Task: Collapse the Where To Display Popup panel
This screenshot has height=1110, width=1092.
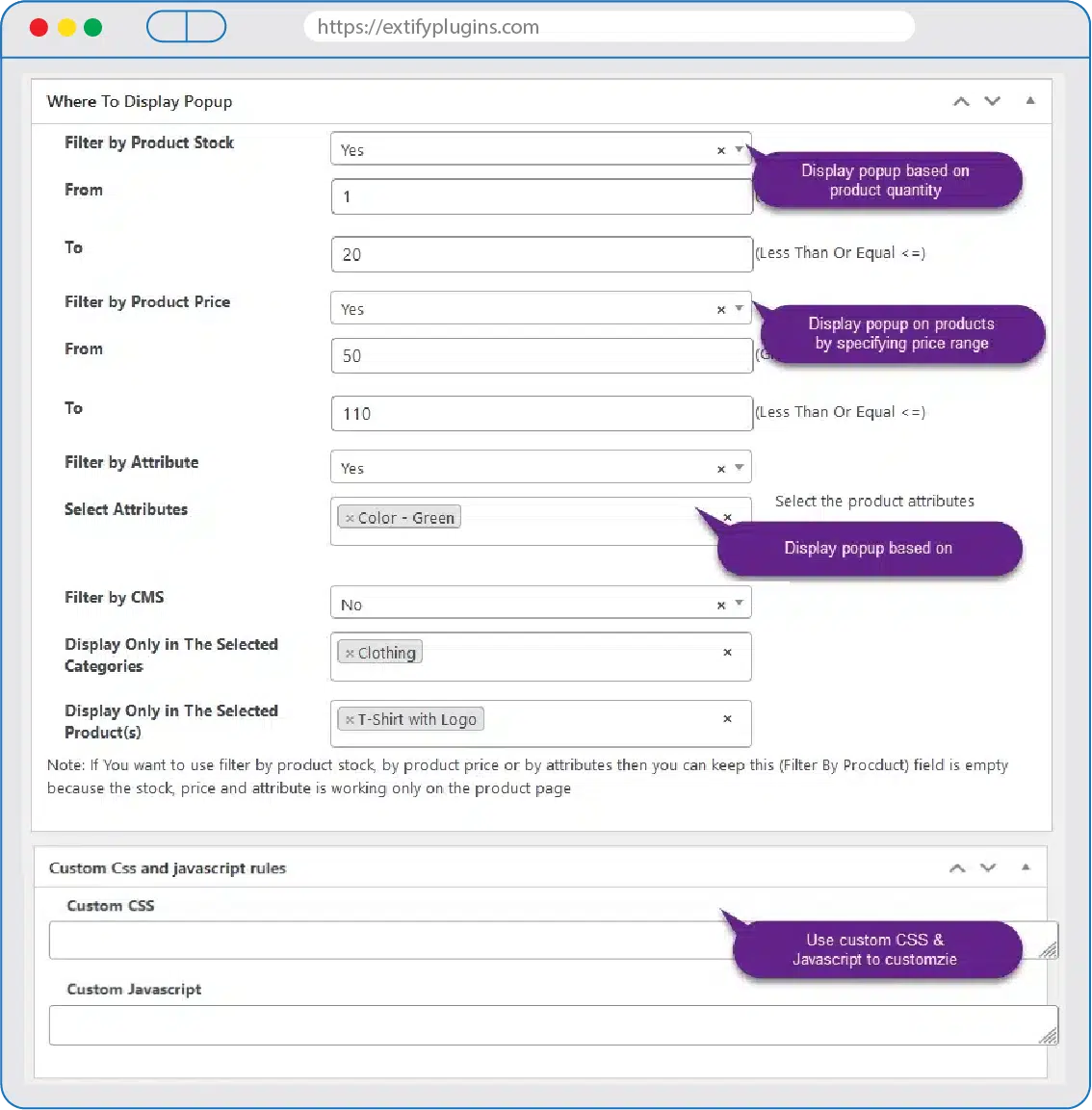Action: [x=1030, y=100]
